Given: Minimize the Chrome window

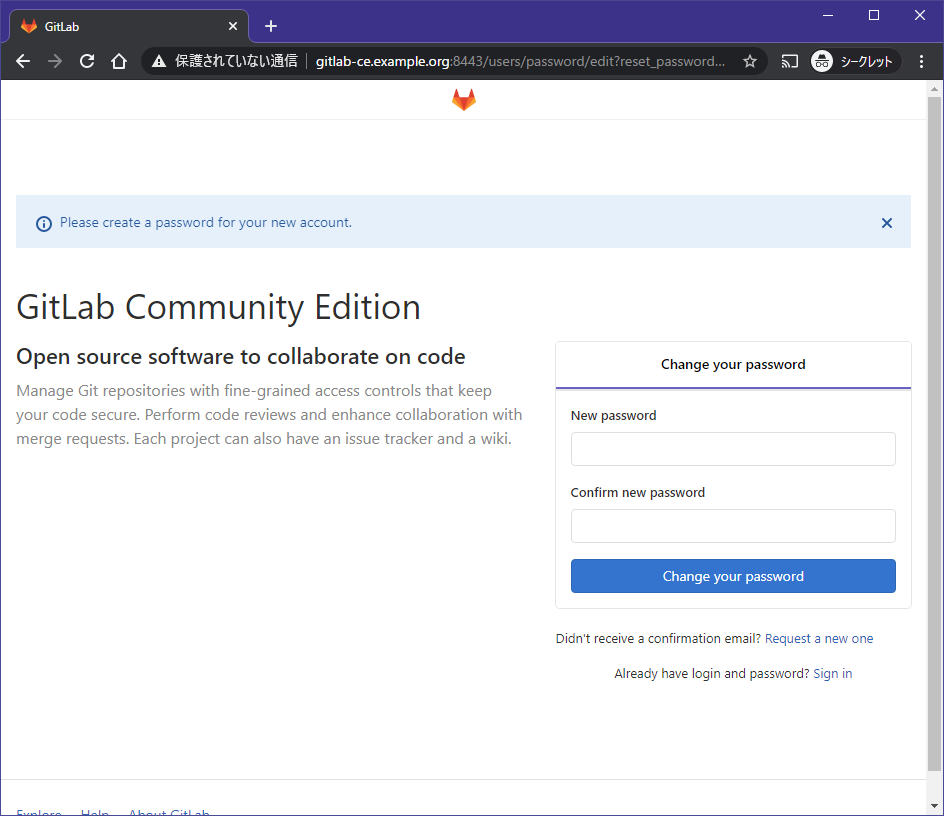Looking at the screenshot, I should (x=828, y=16).
